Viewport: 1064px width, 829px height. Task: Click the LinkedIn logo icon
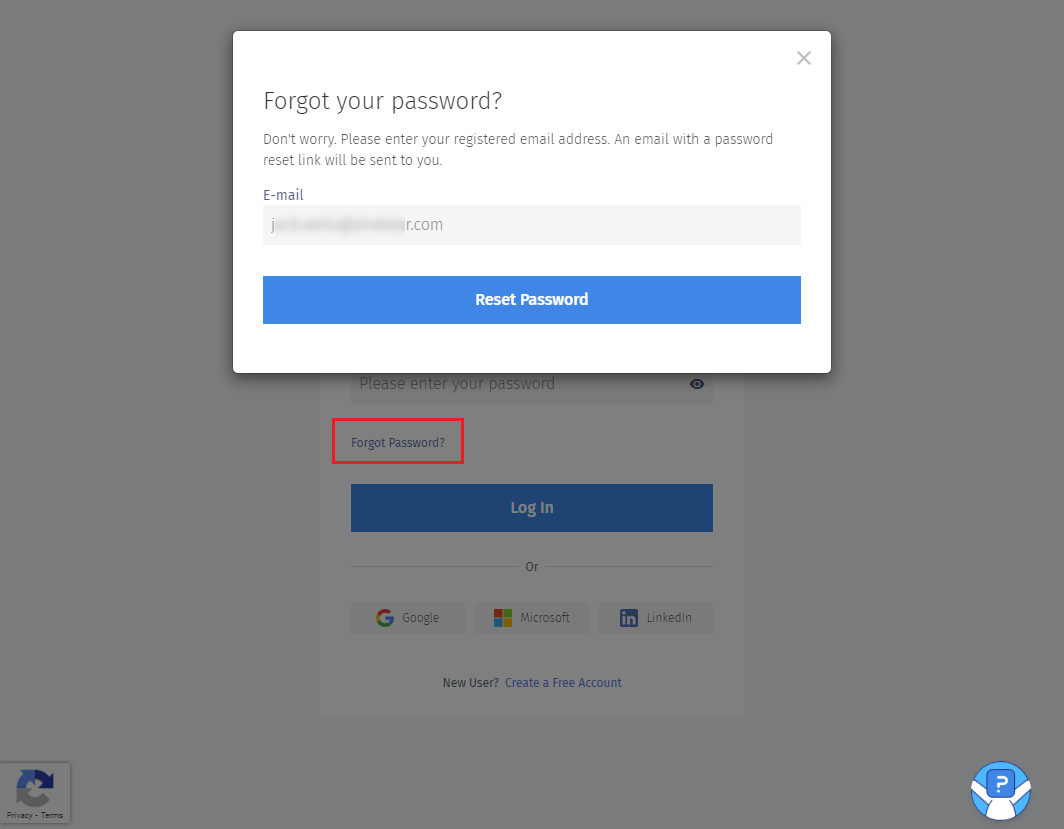coord(629,618)
